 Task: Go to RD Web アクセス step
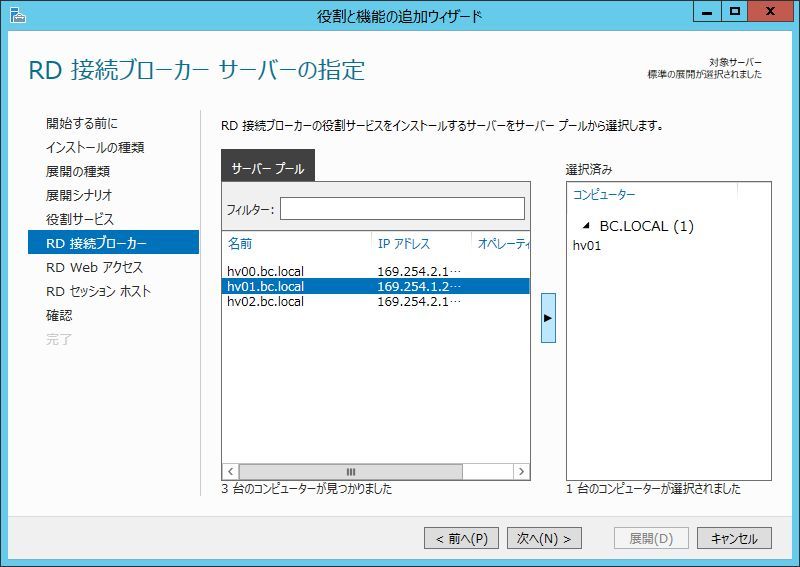click(94, 267)
